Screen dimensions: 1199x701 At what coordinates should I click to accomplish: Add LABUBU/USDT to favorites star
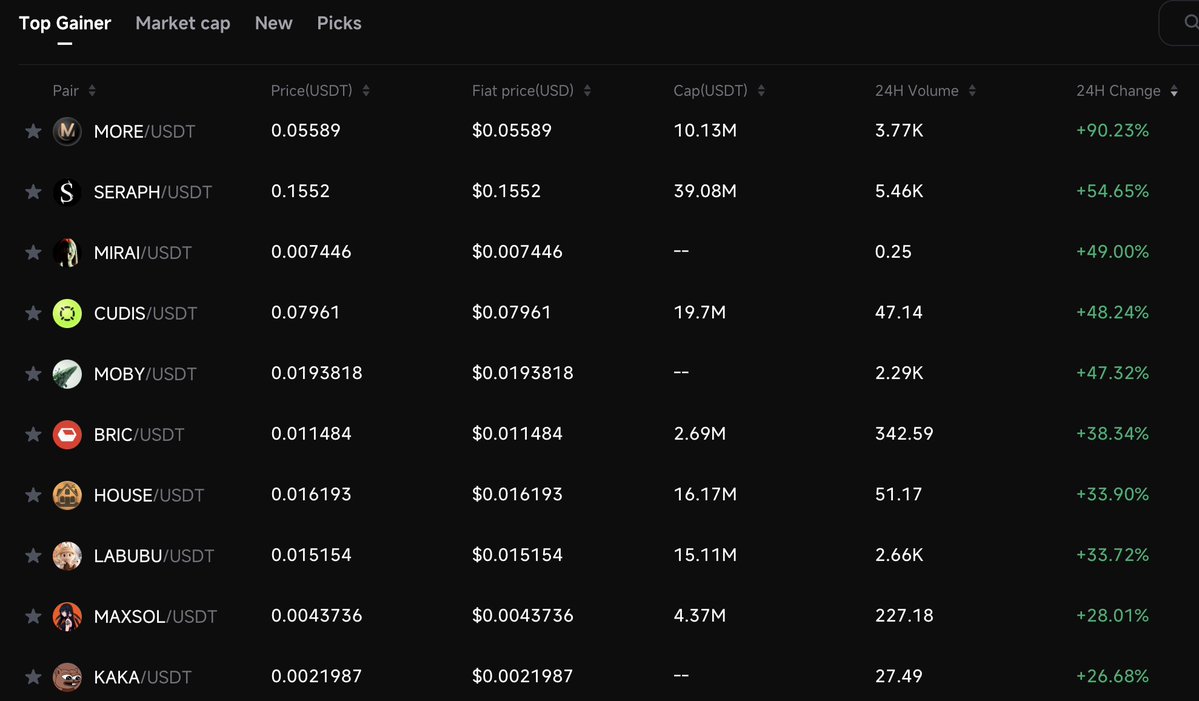tap(33, 556)
